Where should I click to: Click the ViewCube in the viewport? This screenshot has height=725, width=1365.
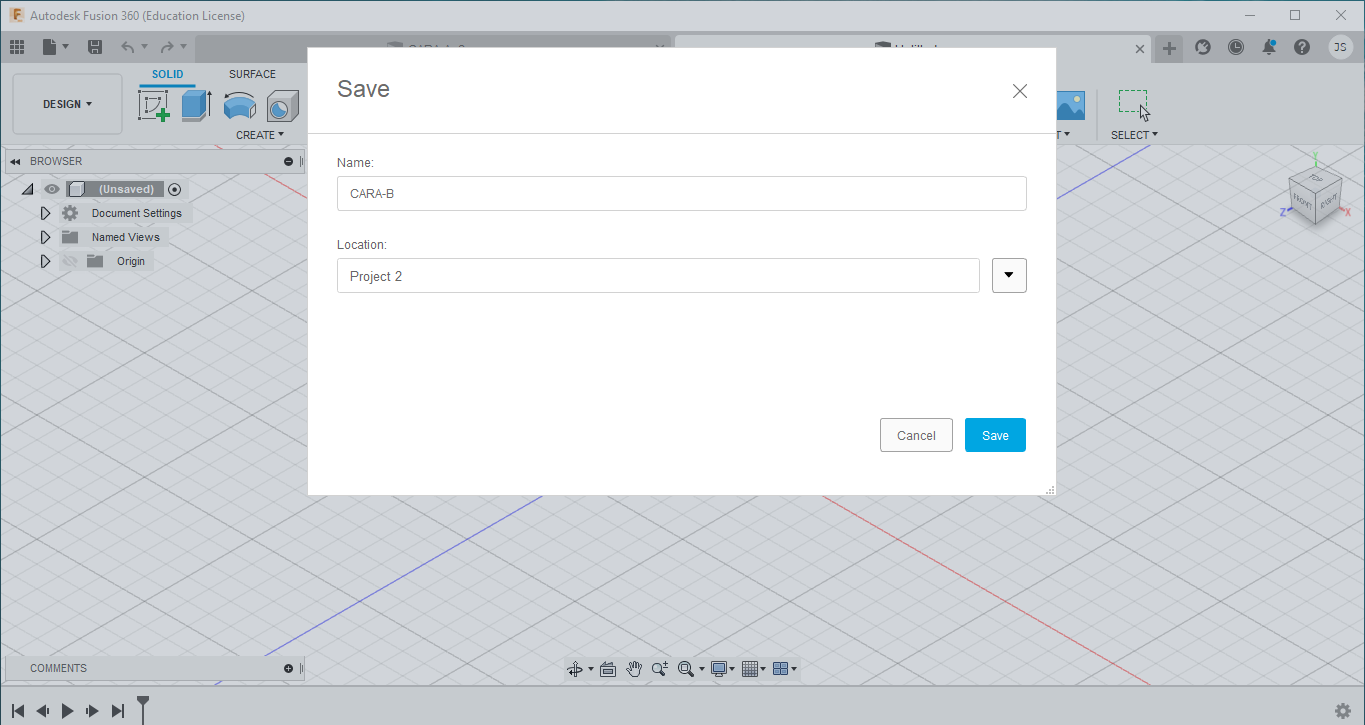(1316, 198)
